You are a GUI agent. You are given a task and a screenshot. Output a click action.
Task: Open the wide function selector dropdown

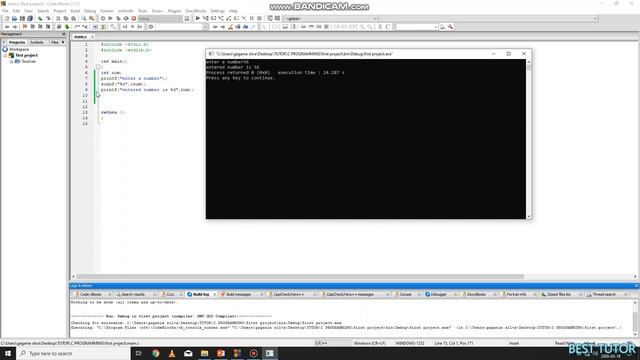coord(595,18)
